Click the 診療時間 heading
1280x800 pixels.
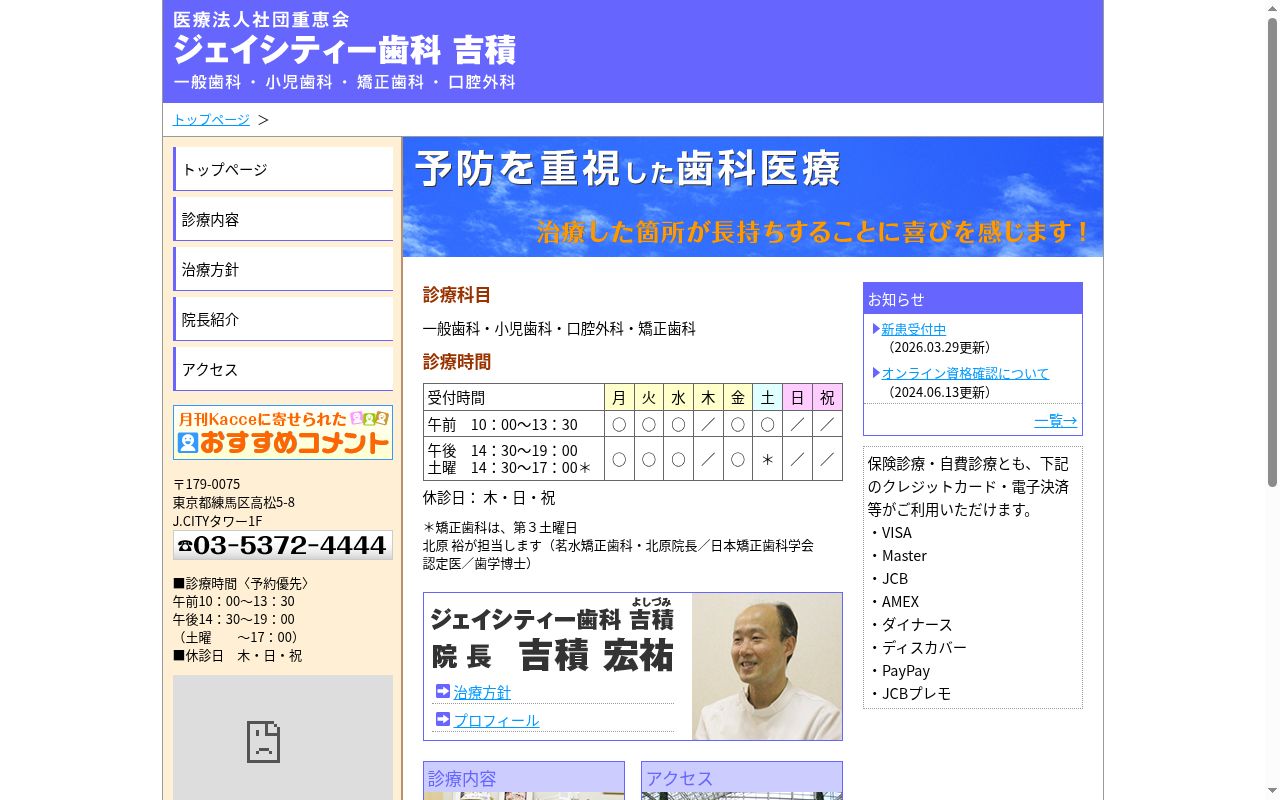pos(457,362)
